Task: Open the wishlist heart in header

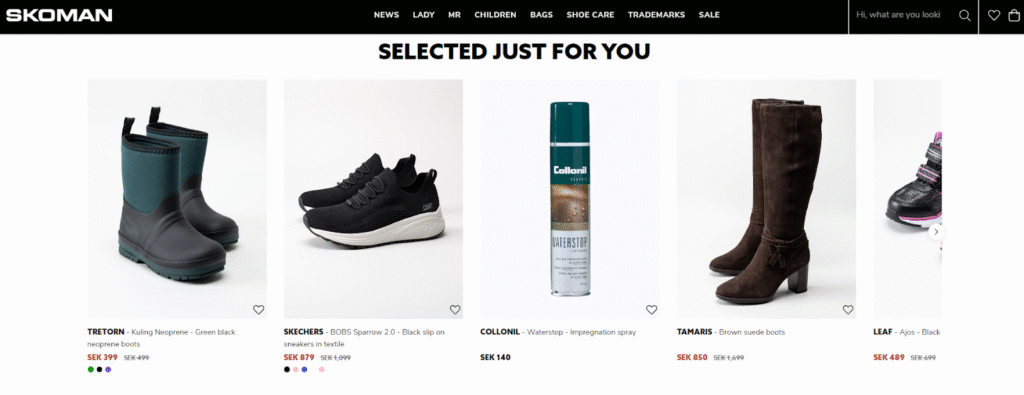Action: coord(994,15)
